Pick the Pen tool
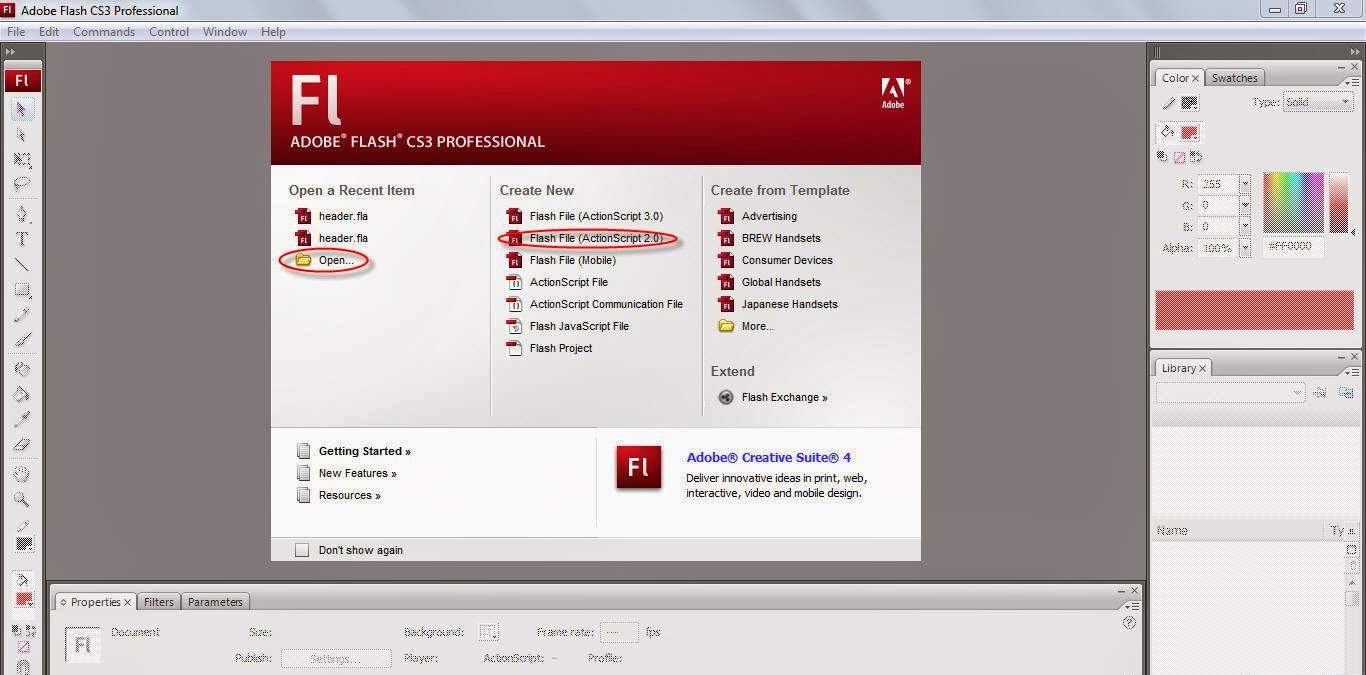1366x675 pixels. click(x=22, y=212)
